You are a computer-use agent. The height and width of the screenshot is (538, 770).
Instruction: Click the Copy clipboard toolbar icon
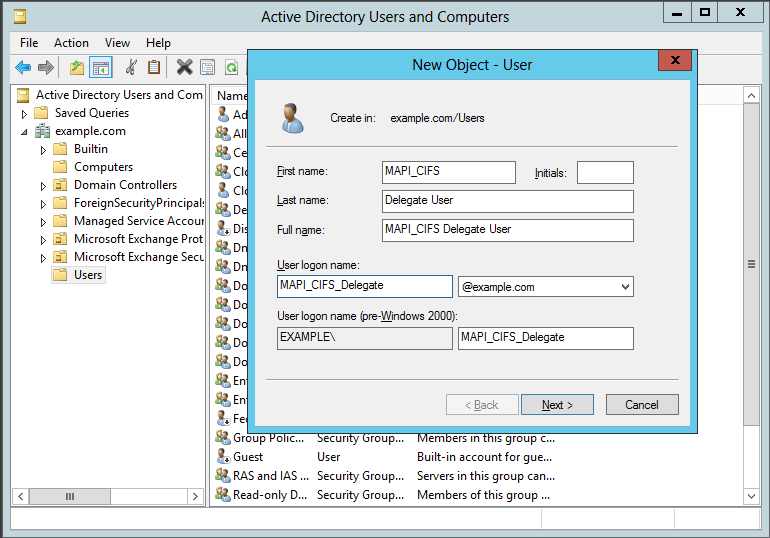click(x=154, y=67)
